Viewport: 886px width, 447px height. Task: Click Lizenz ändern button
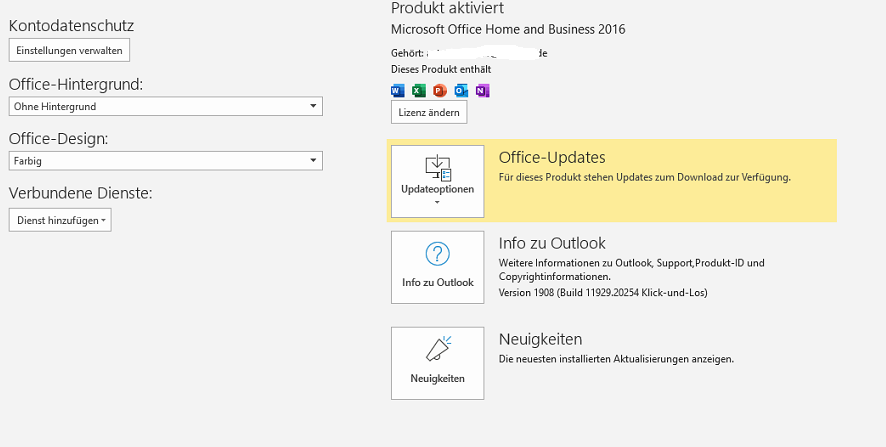tap(429, 112)
